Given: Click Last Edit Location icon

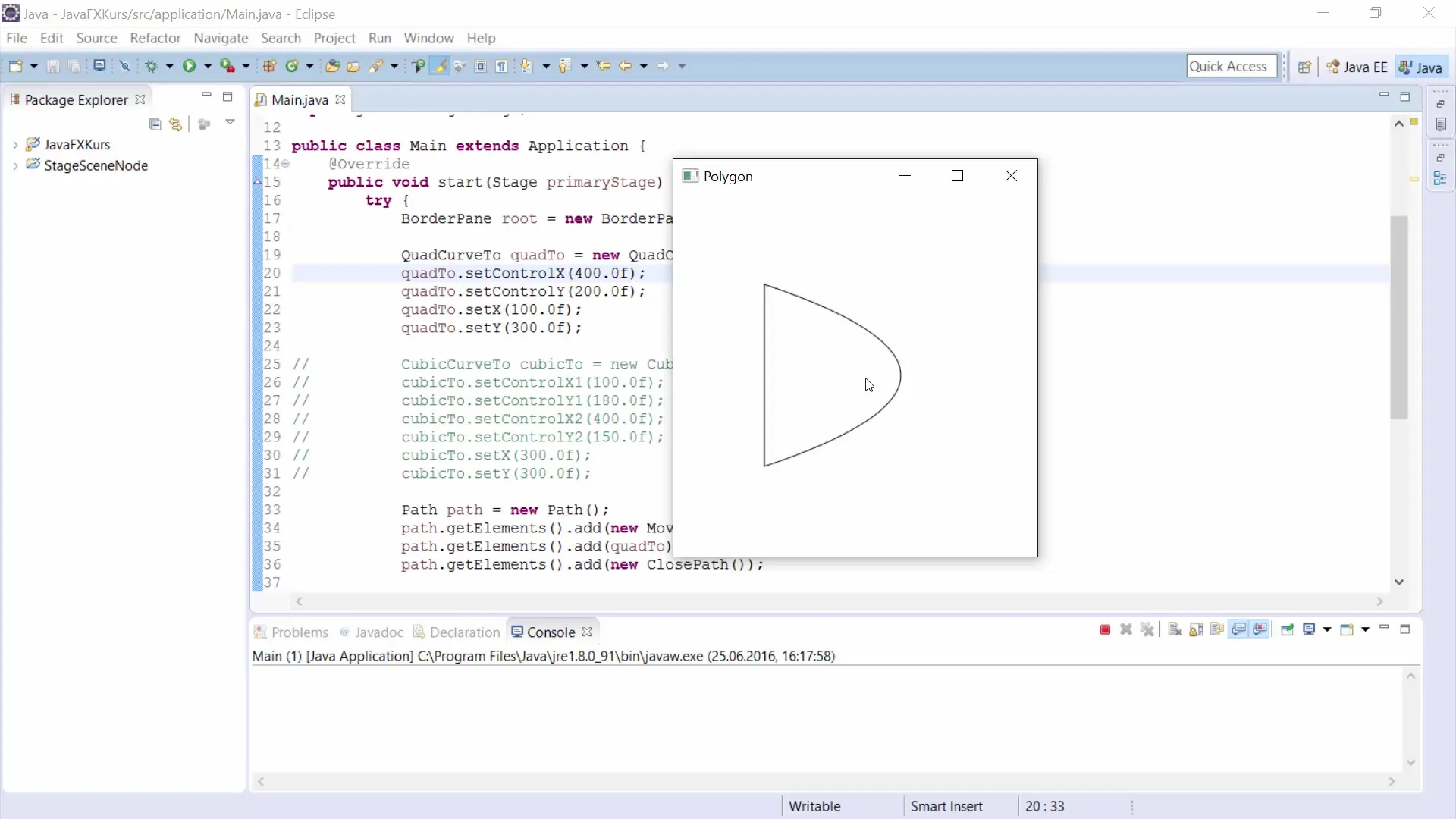Looking at the screenshot, I should [x=604, y=66].
